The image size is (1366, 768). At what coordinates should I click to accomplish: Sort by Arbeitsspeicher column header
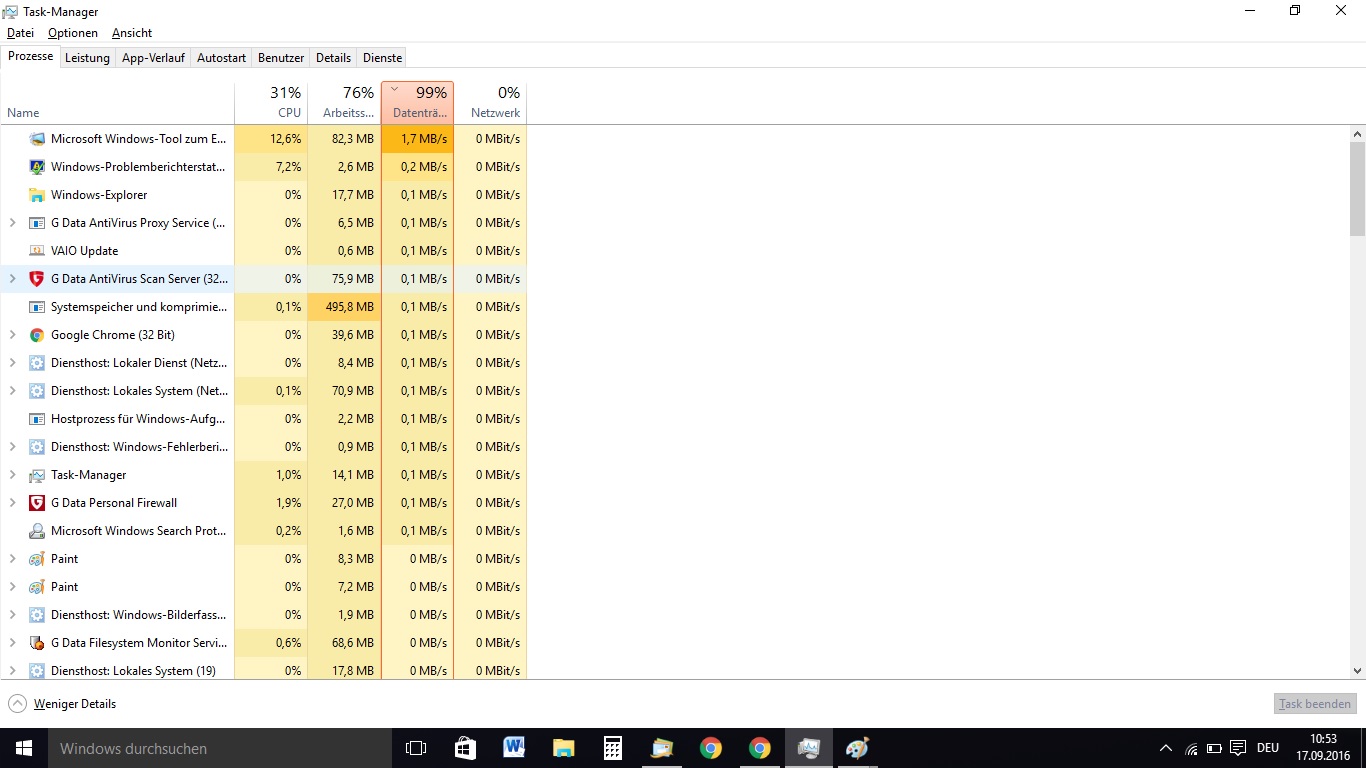344,102
